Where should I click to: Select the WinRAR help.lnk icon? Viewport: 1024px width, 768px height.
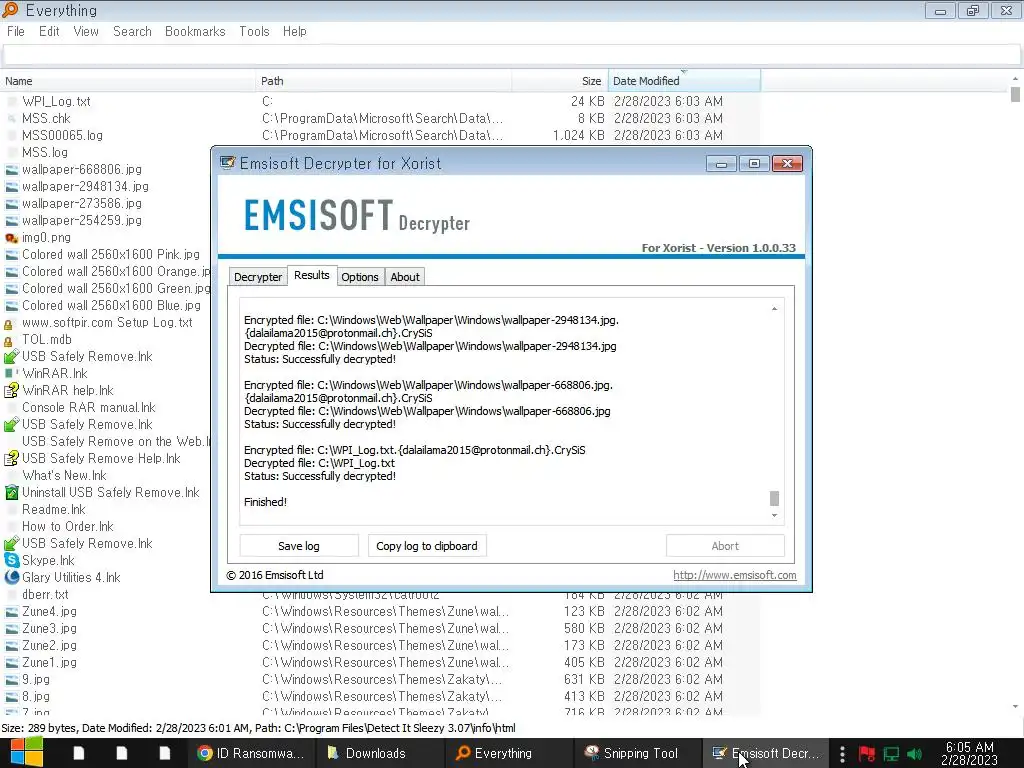pyautogui.click(x=11, y=391)
